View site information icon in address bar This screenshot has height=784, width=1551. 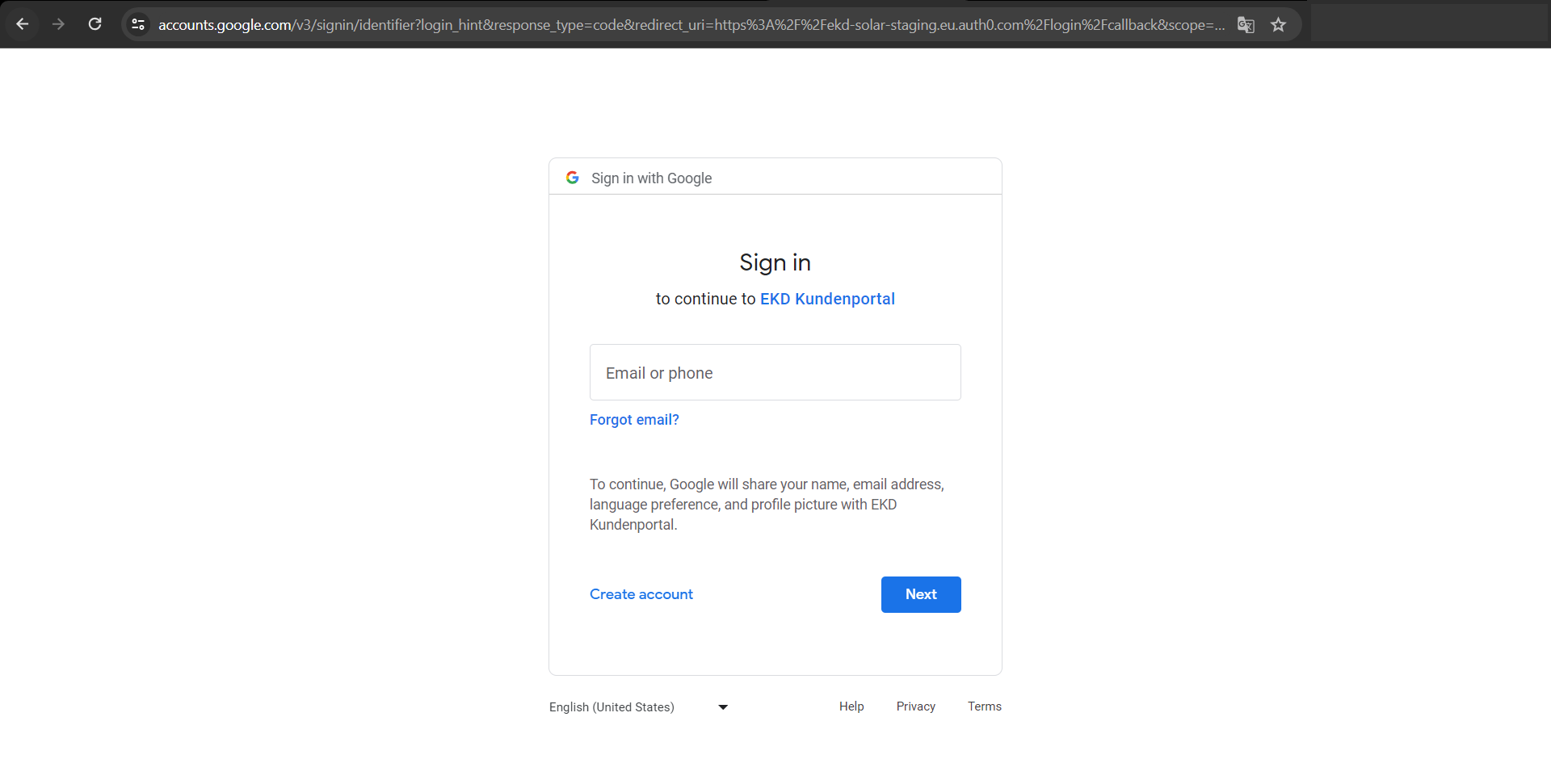point(138,25)
